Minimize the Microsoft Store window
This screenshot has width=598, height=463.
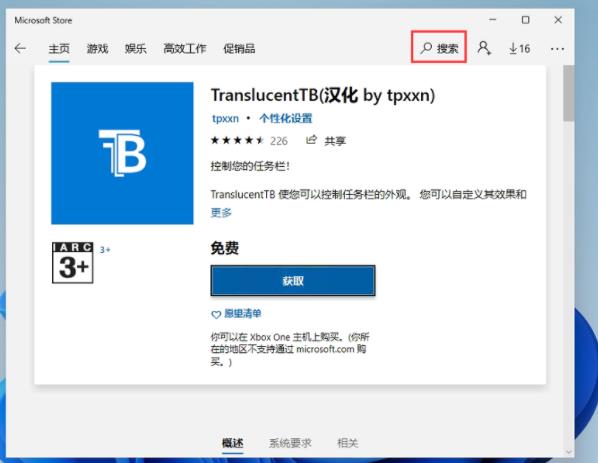493,20
